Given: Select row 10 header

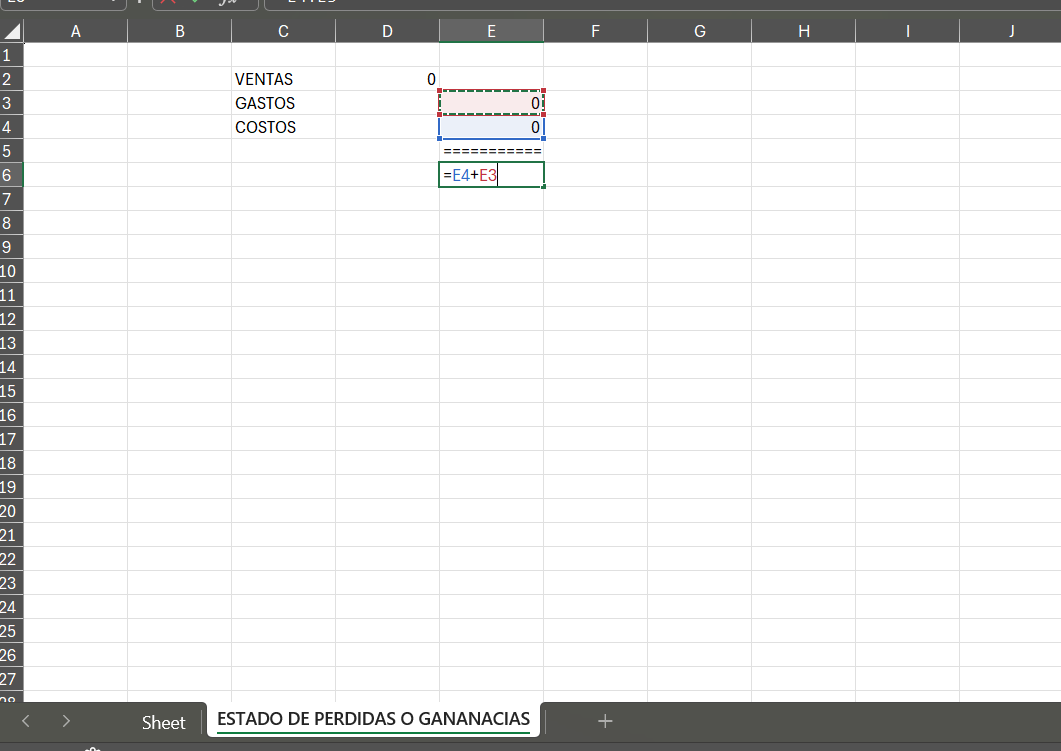Looking at the screenshot, I should coord(12,271).
